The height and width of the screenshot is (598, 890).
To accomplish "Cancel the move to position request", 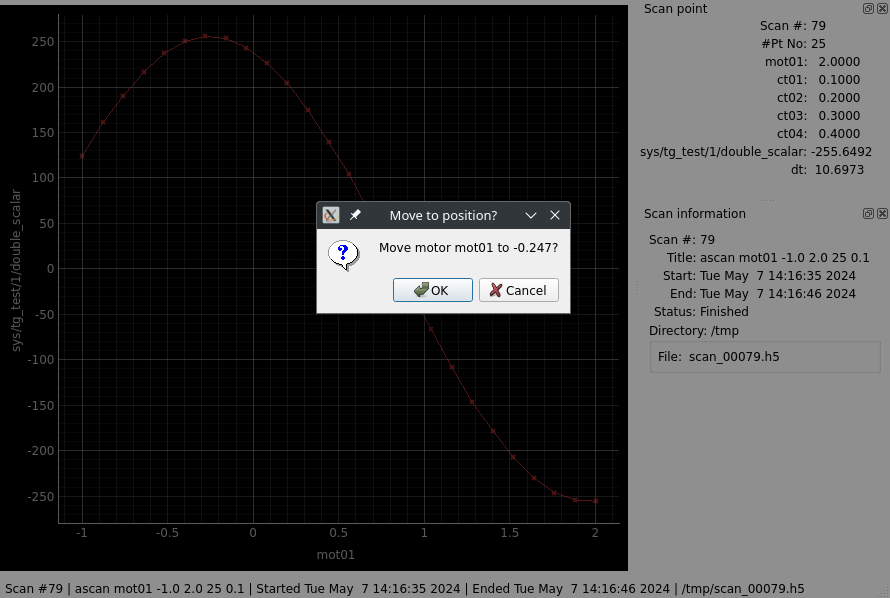I will (518, 290).
